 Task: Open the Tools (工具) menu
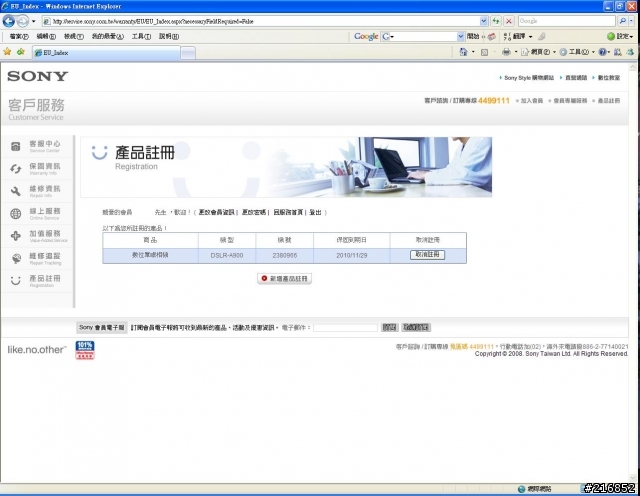pos(141,36)
